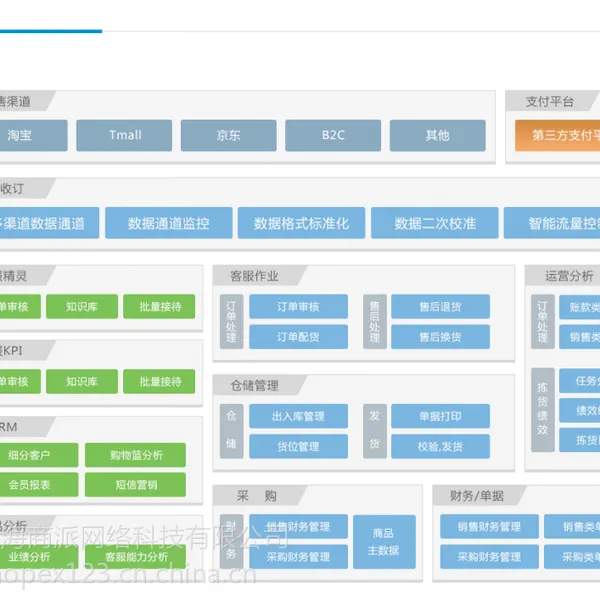This screenshot has width=600, height=600.
Task: Click the 拣货绩效 vertical label
Action: click(x=543, y=409)
